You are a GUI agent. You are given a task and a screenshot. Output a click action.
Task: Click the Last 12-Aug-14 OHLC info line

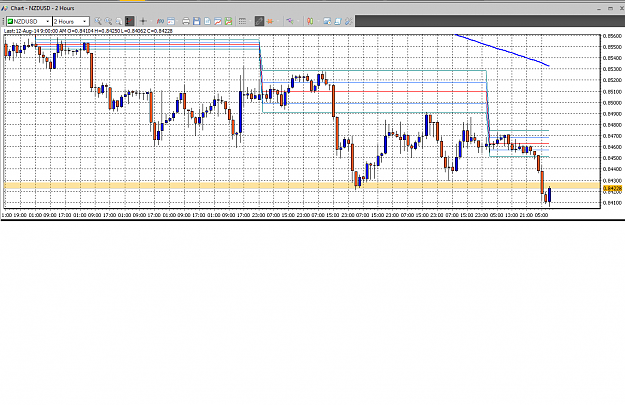(88, 31)
